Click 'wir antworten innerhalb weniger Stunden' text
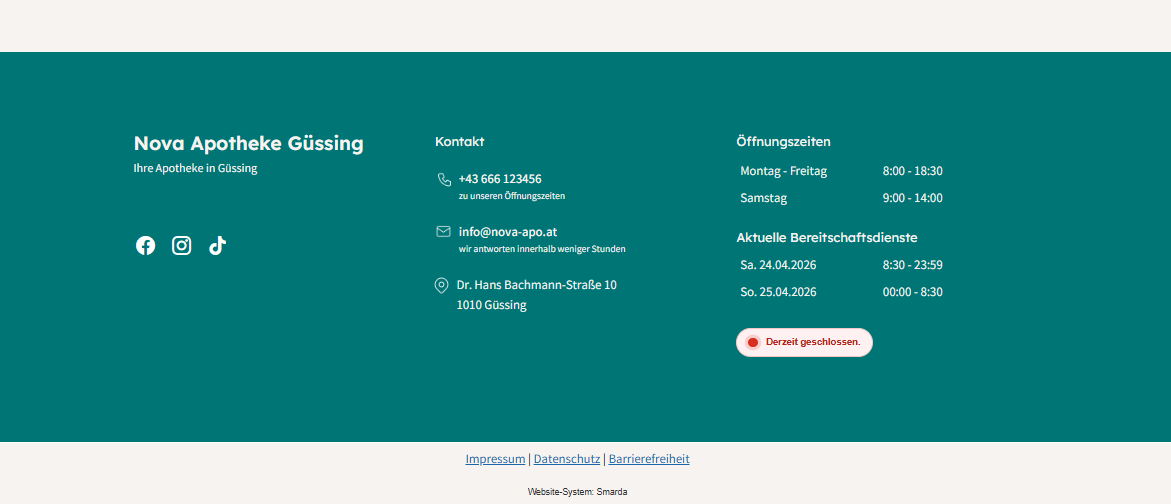 point(542,249)
